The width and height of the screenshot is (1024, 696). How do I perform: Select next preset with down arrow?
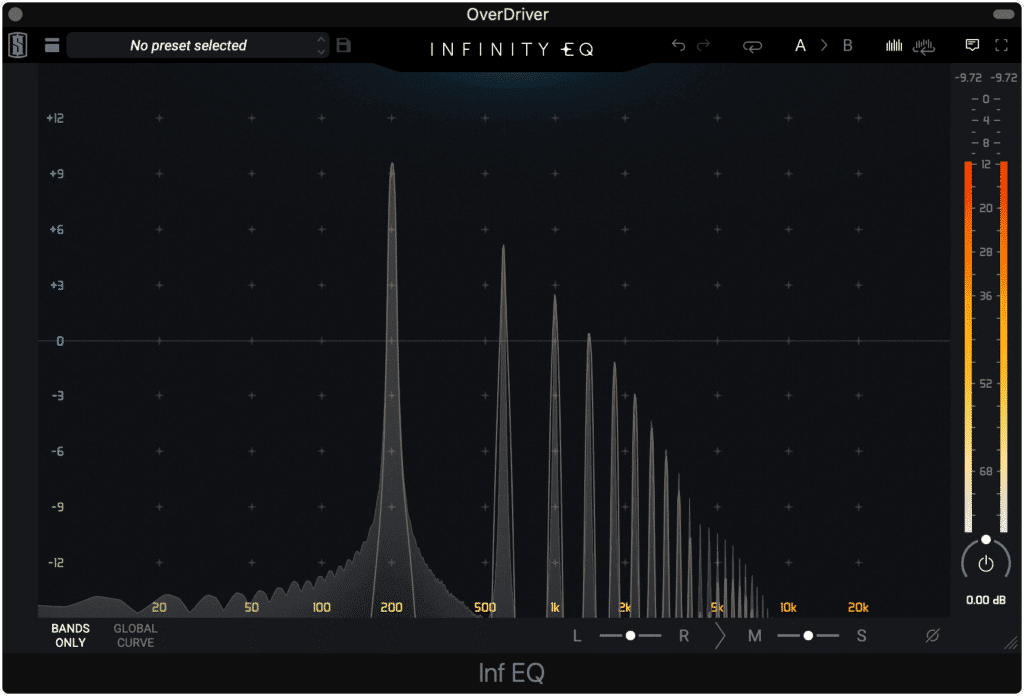321,52
